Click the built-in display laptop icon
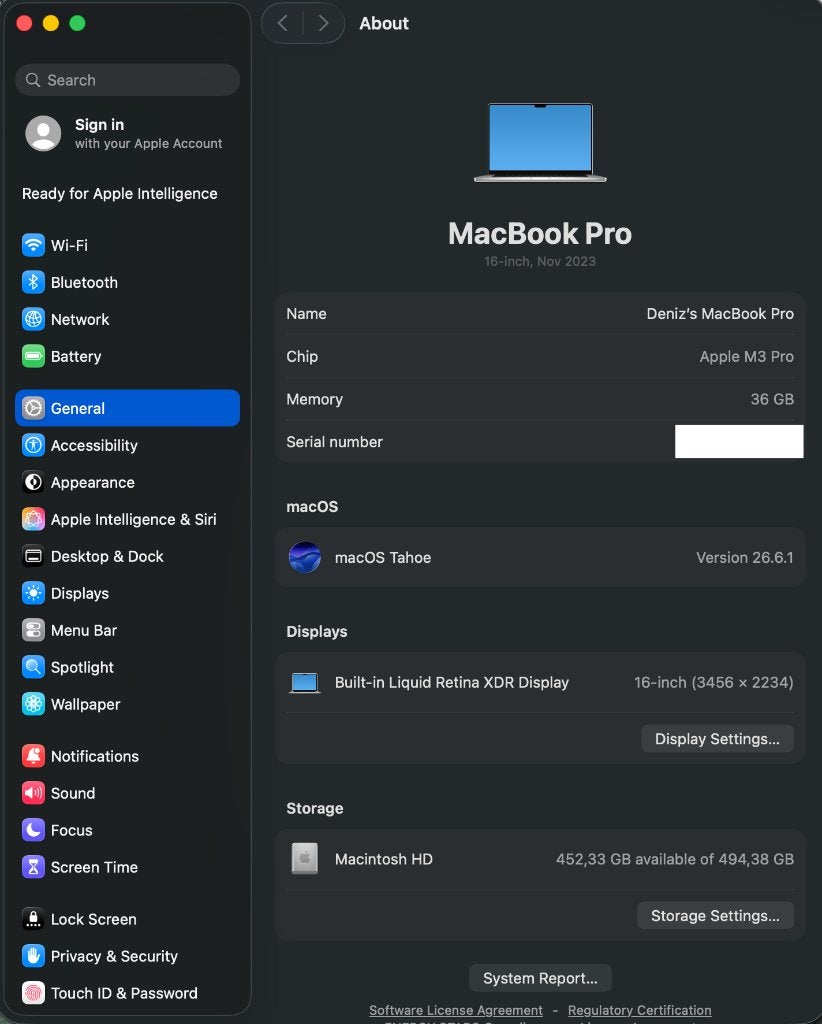Viewport: 822px width, 1024px height. pyautogui.click(x=305, y=683)
